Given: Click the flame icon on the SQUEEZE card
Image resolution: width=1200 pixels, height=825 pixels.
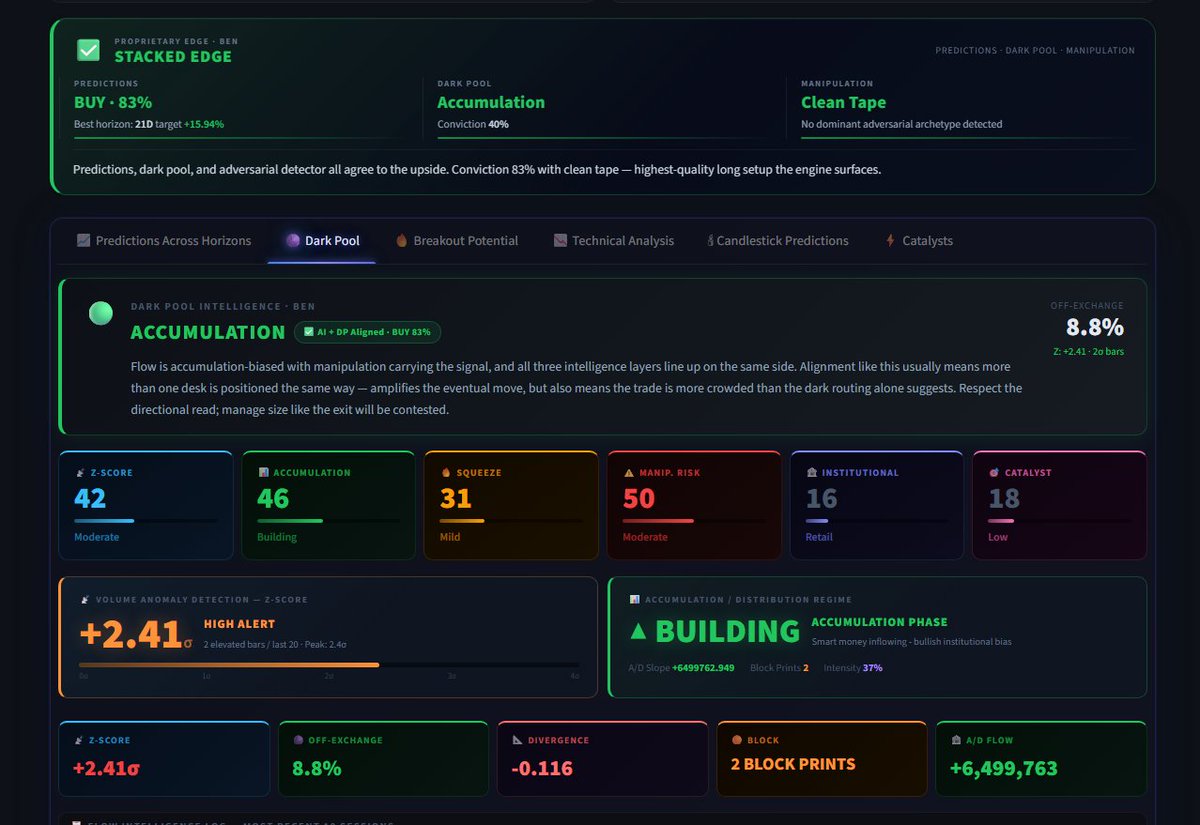Looking at the screenshot, I should tap(446, 473).
